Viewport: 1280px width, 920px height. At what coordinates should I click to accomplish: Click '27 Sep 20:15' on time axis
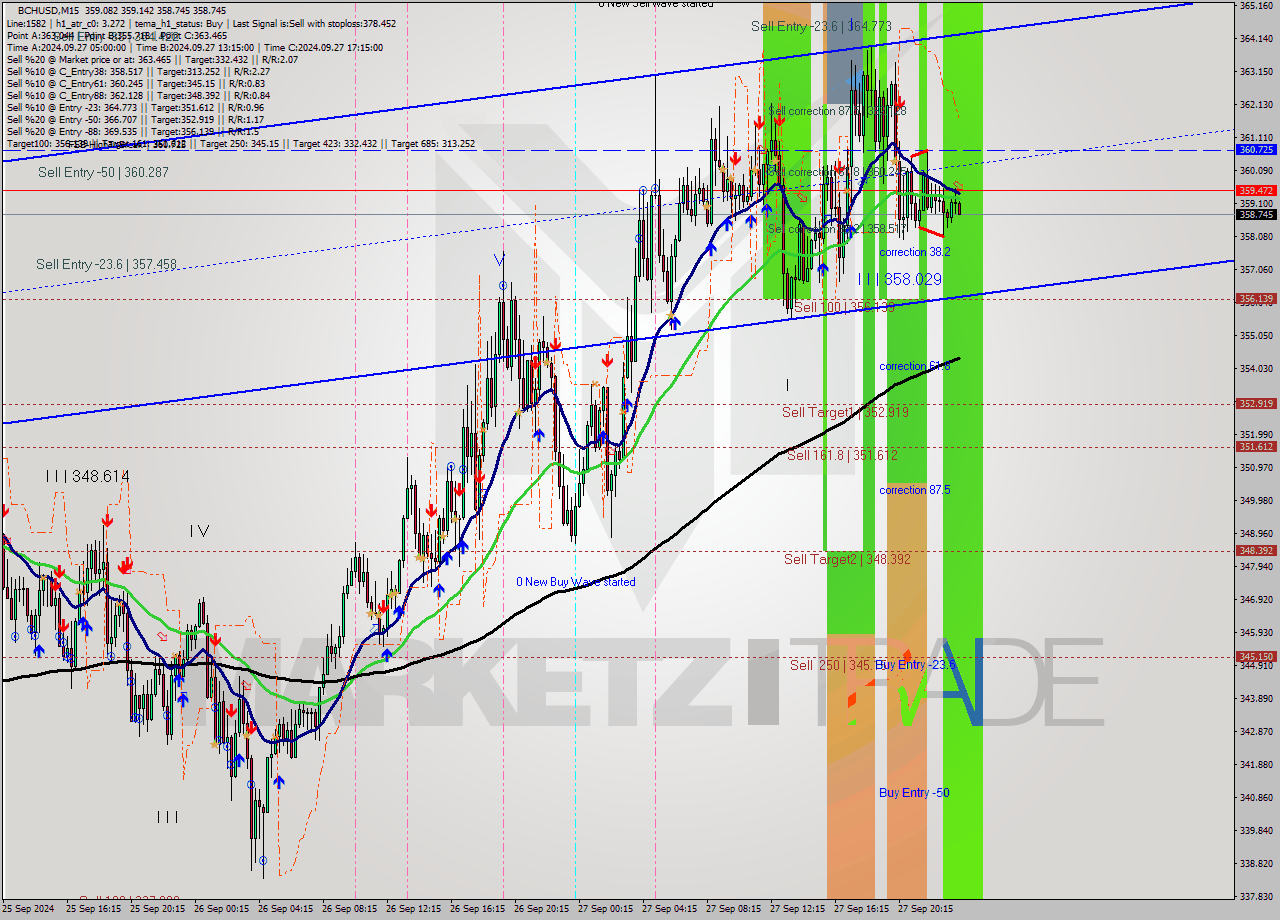tap(925, 909)
